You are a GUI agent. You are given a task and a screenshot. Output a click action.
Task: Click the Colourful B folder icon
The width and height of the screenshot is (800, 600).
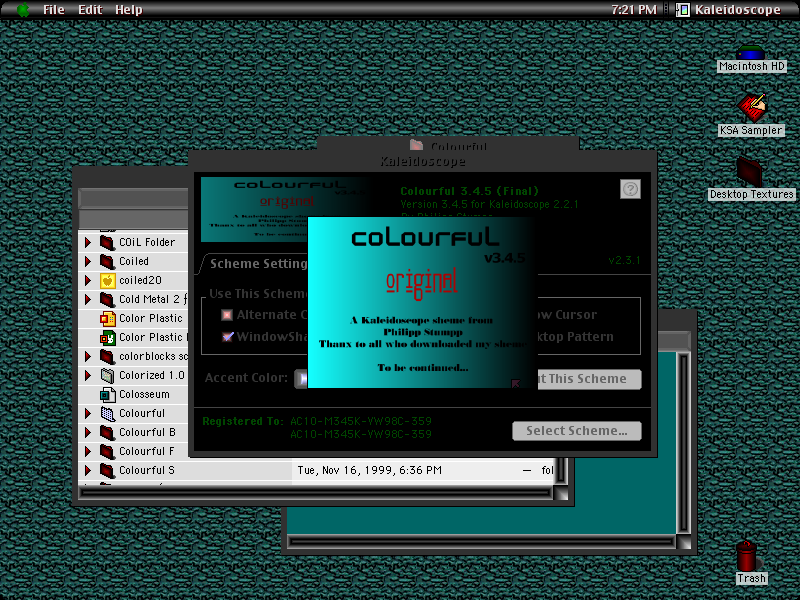click(x=107, y=433)
